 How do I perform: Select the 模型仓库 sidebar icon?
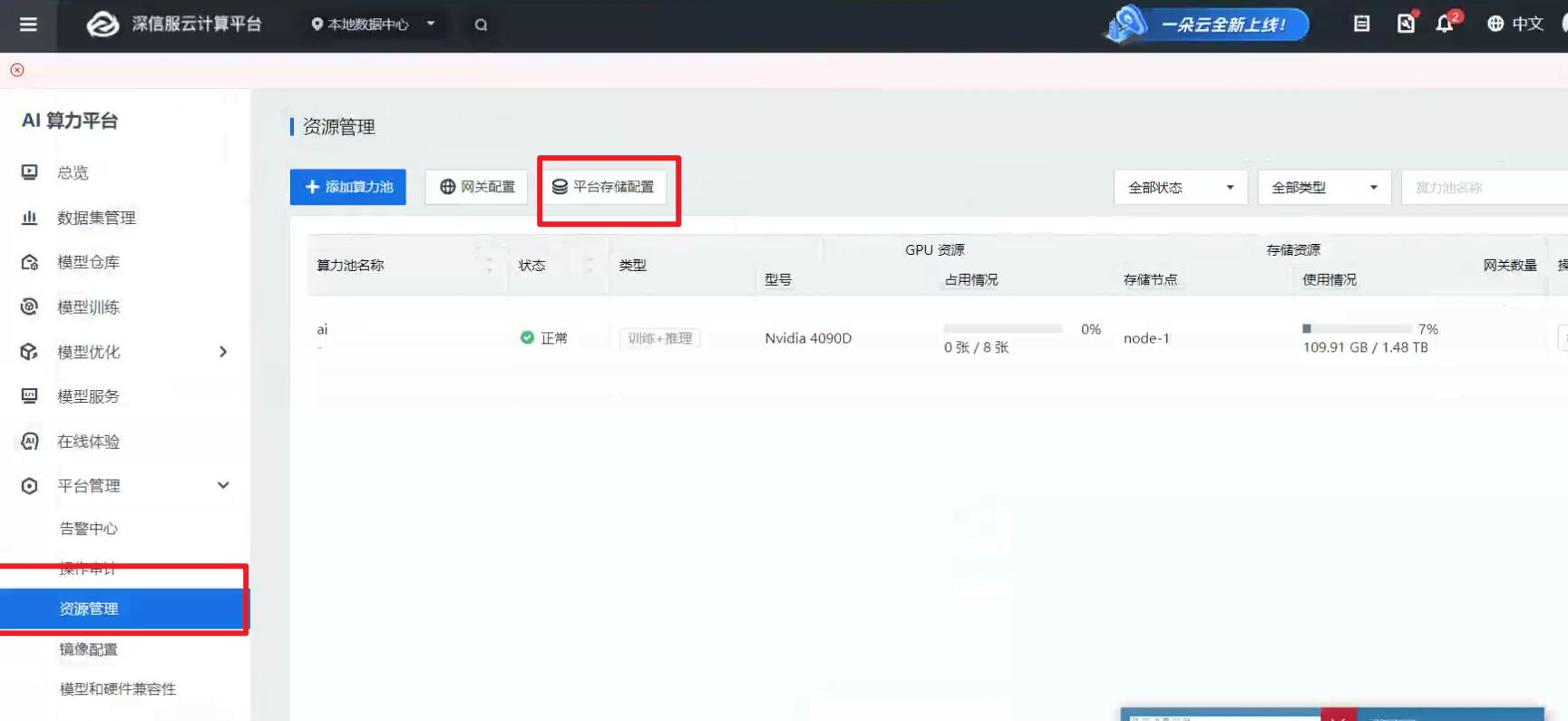29,262
